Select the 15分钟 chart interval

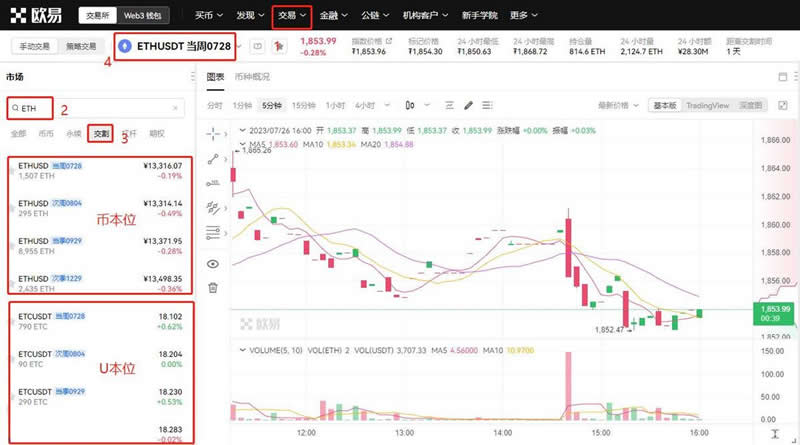click(x=302, y=105)
